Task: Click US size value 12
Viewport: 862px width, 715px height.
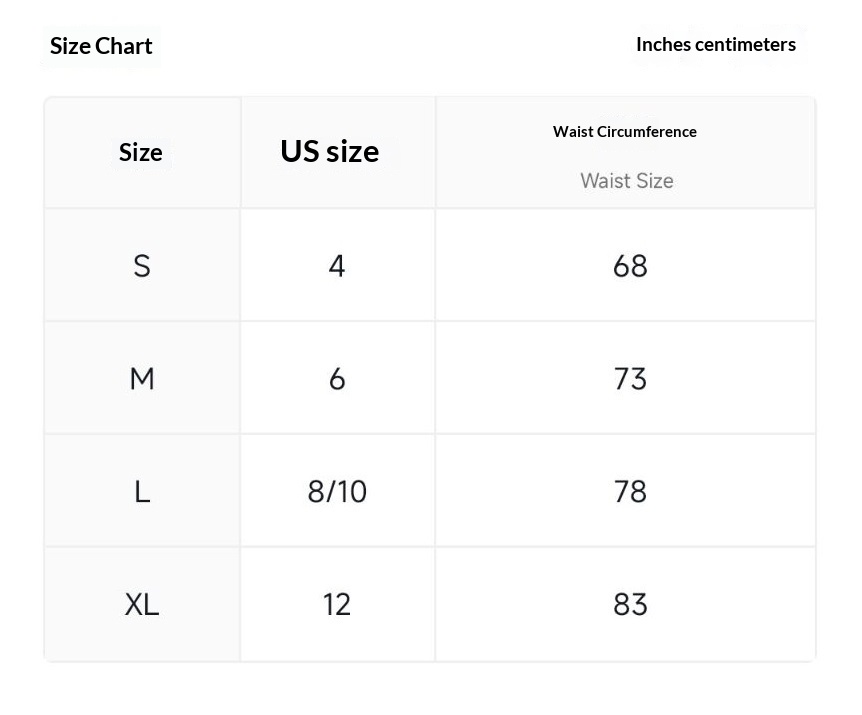Action: click(x=336, y=605)
